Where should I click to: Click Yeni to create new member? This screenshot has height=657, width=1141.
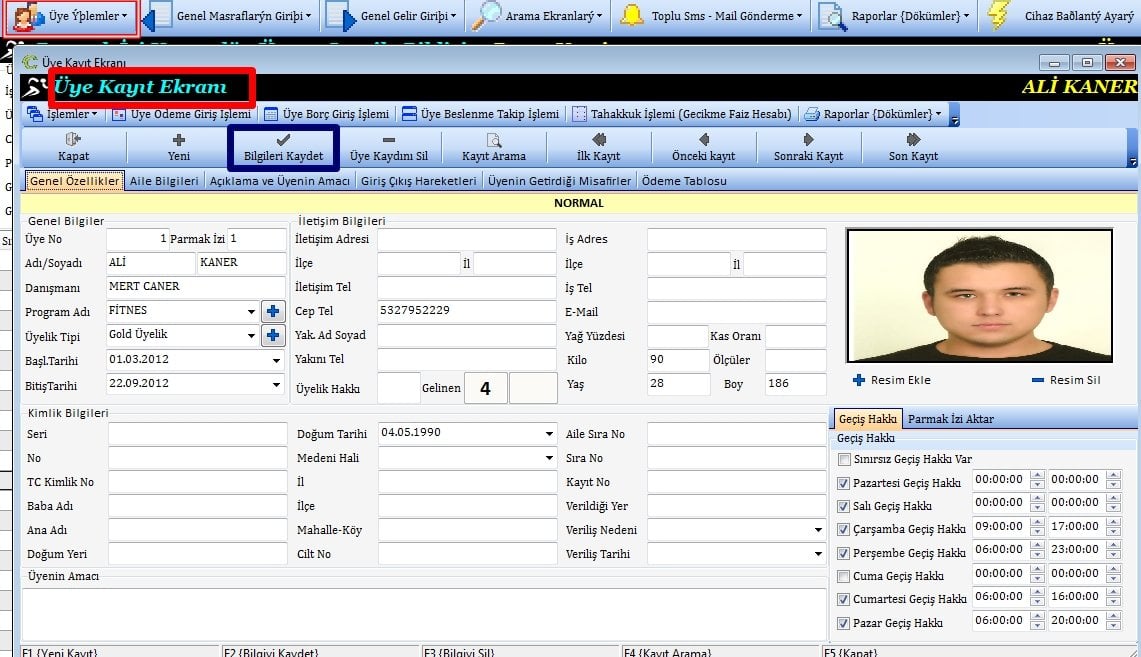[x=179, y=148]
